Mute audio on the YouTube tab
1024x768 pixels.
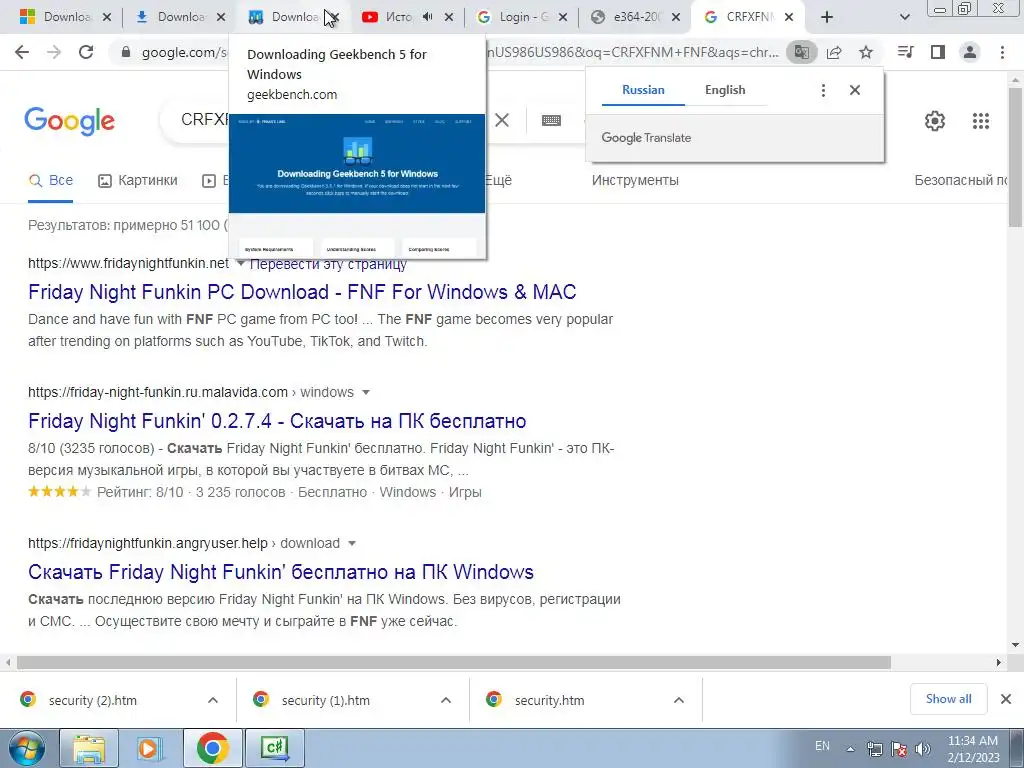[x=427, y=17]
